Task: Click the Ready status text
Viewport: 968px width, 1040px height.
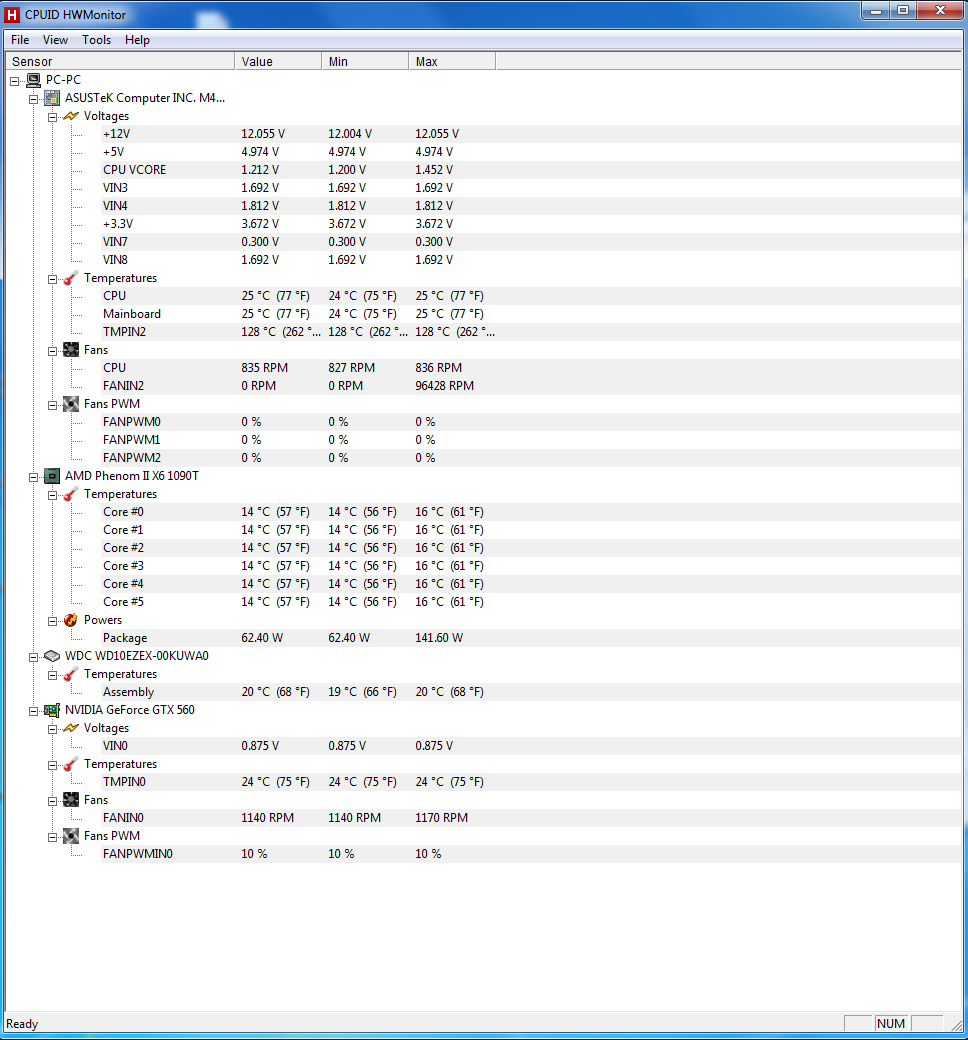Action: point(22,1024)
